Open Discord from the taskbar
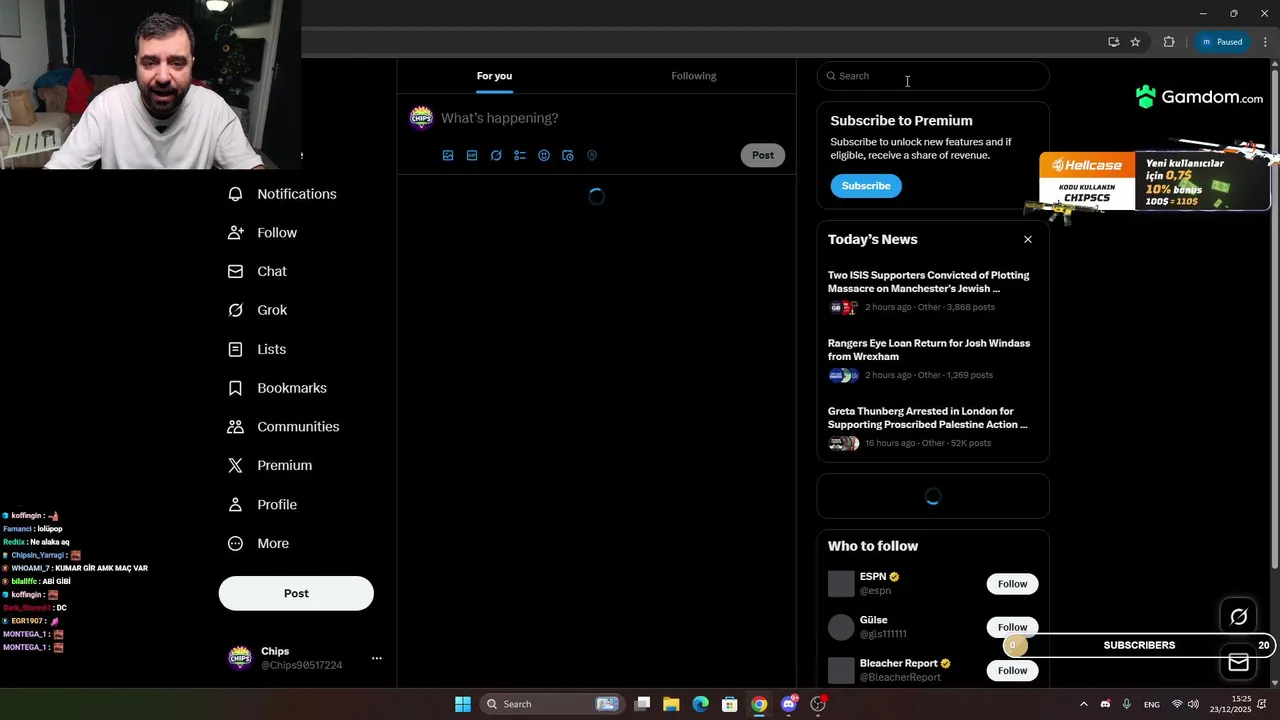The width and height of the screenshot is (1280, 720). tap(789, 704)
